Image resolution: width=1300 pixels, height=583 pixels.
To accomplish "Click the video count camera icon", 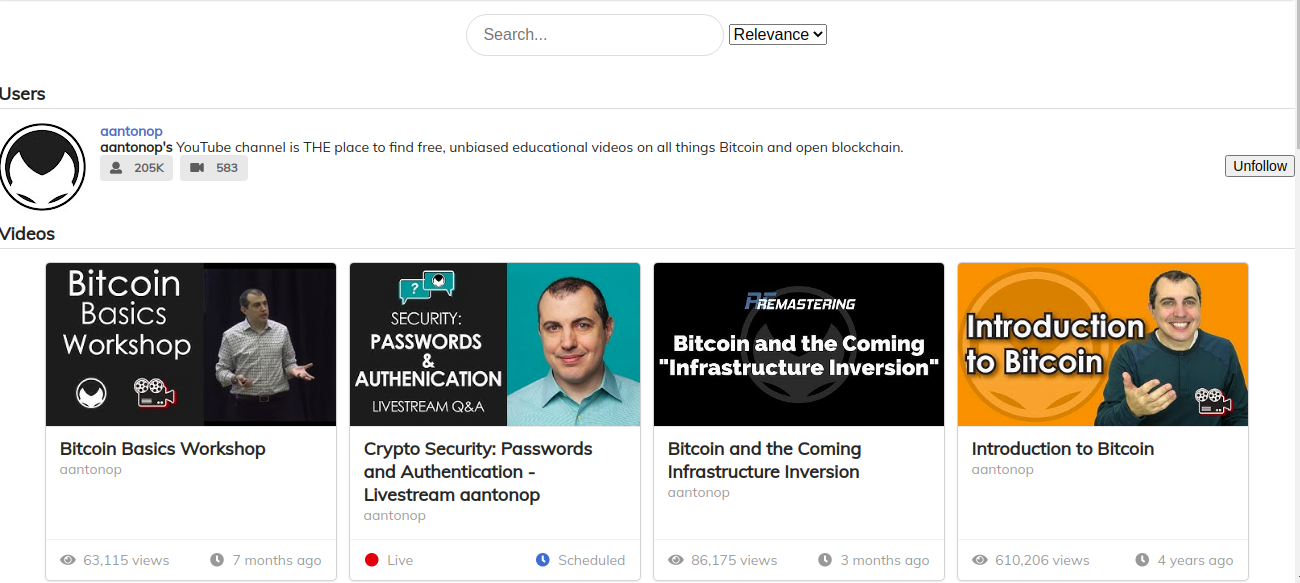I will click(x=197, y=168).
